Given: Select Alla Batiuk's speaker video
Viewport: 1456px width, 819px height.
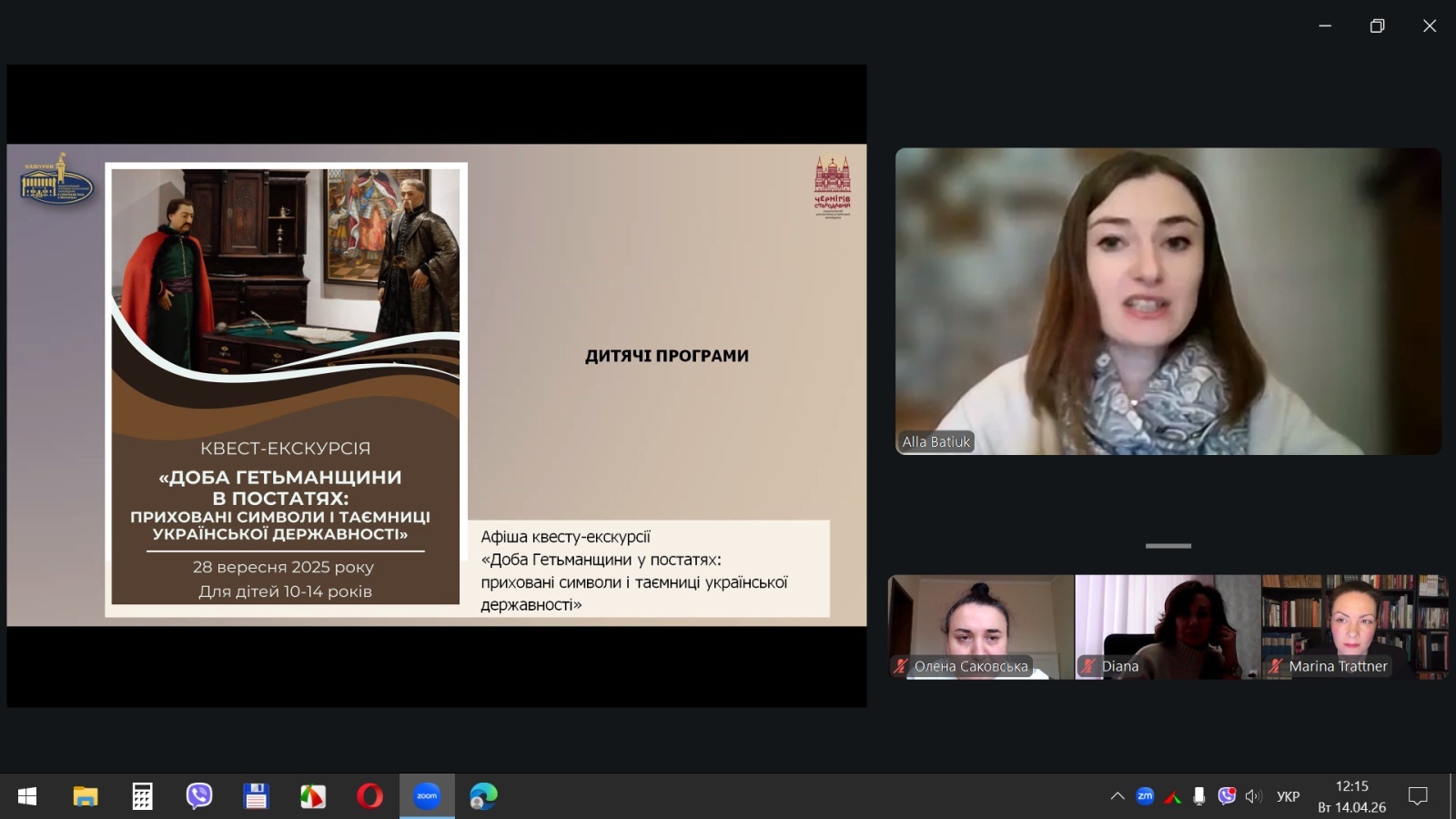Looking at the screenshot, I should tap(1168, 301).
